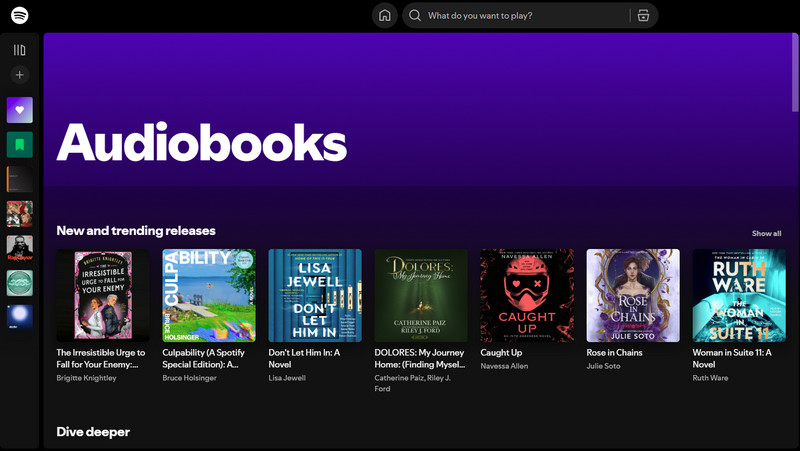
Task: Click title 'DOLORES: My Journey Home'
Action: pyautogui.click(x=420, y=358)
